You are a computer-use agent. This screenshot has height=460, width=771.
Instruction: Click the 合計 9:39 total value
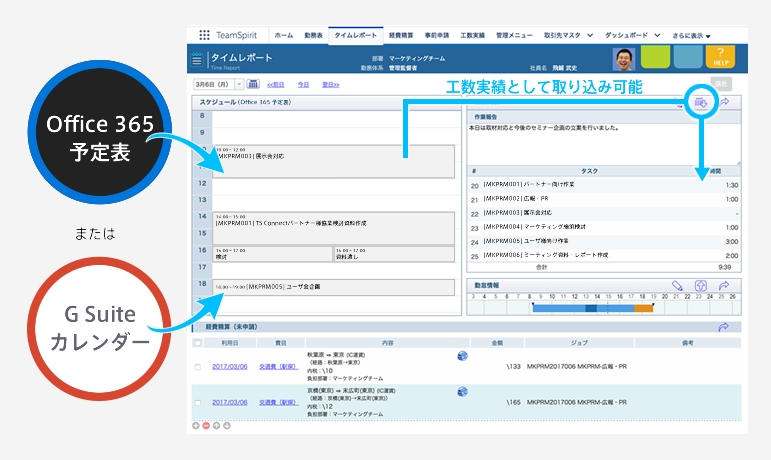(724, 267)
